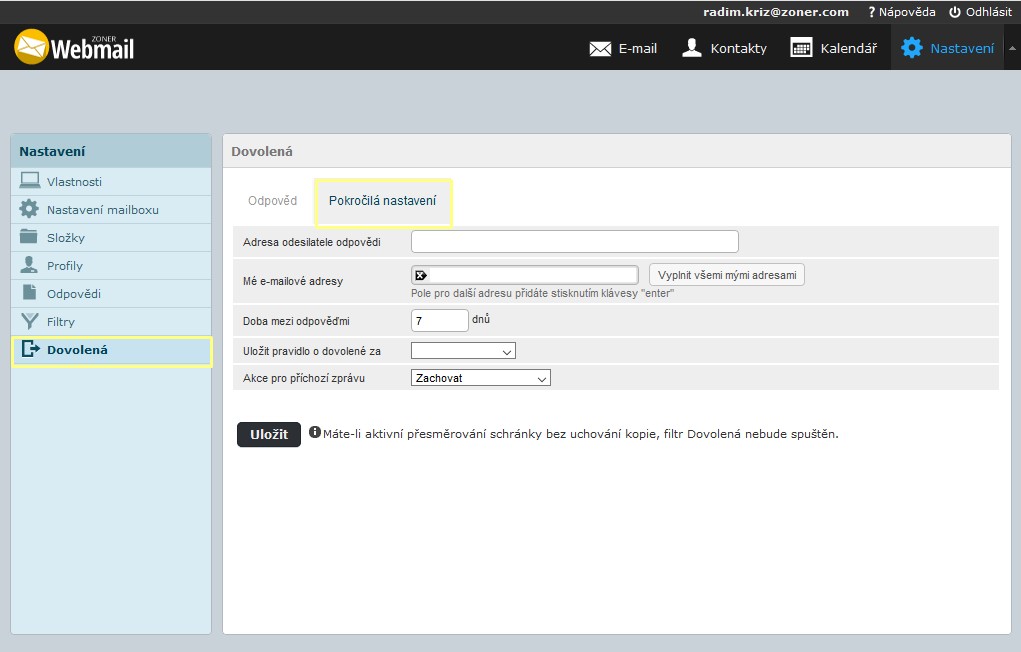This screenshot has height=652, width=1021.
Task: Open Kalendář via calendar icon
Action: click(x=801, y=48)
